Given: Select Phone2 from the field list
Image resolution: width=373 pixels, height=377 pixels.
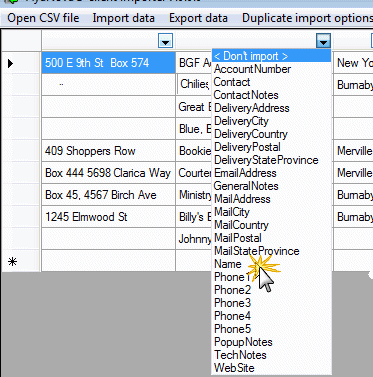Looking at the screenshot, I should [271, 290].
